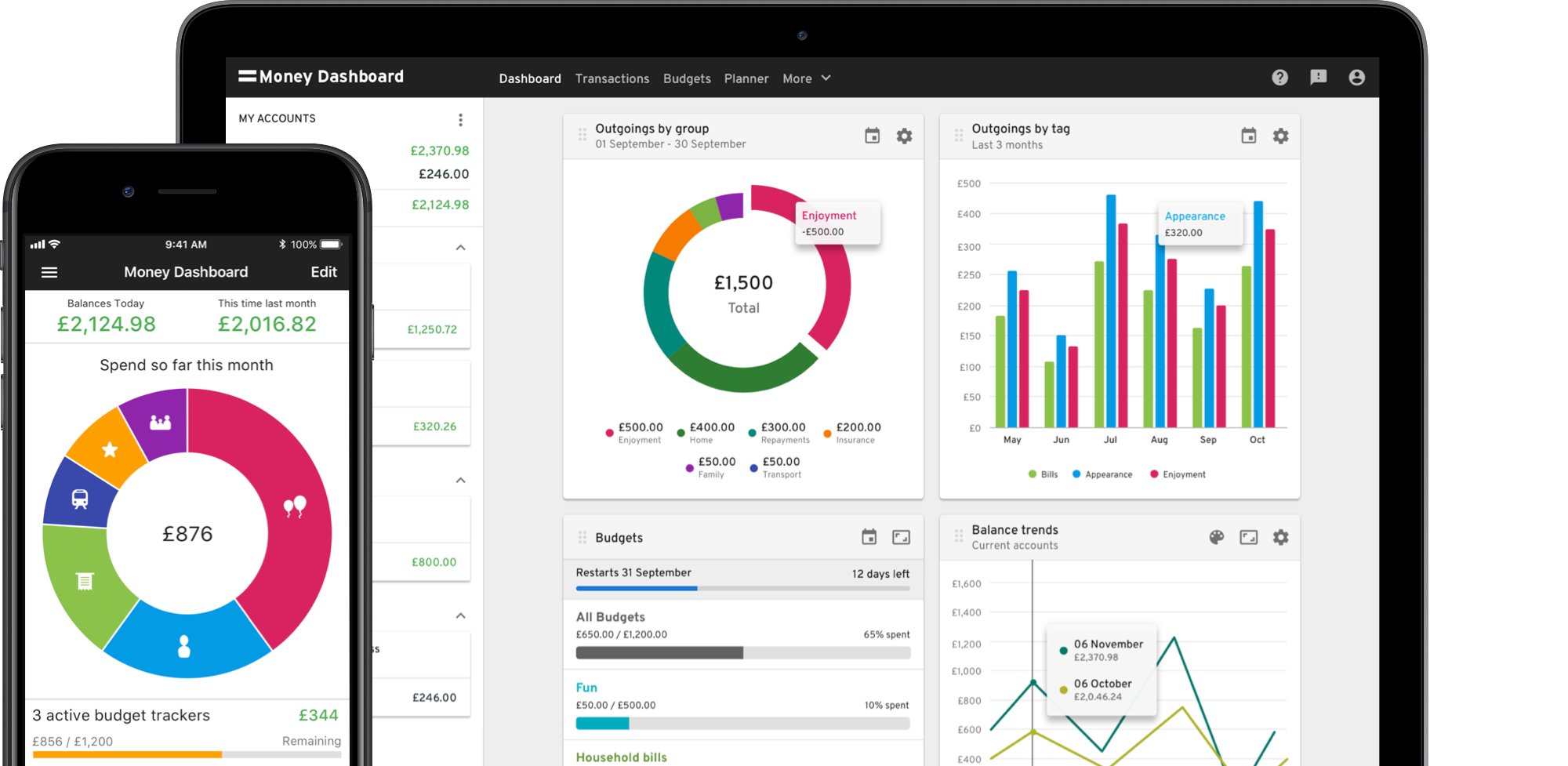This screenshot has height=766, width=1568.
Task: Collapse account group above £246.00 card
Action: 460,615
